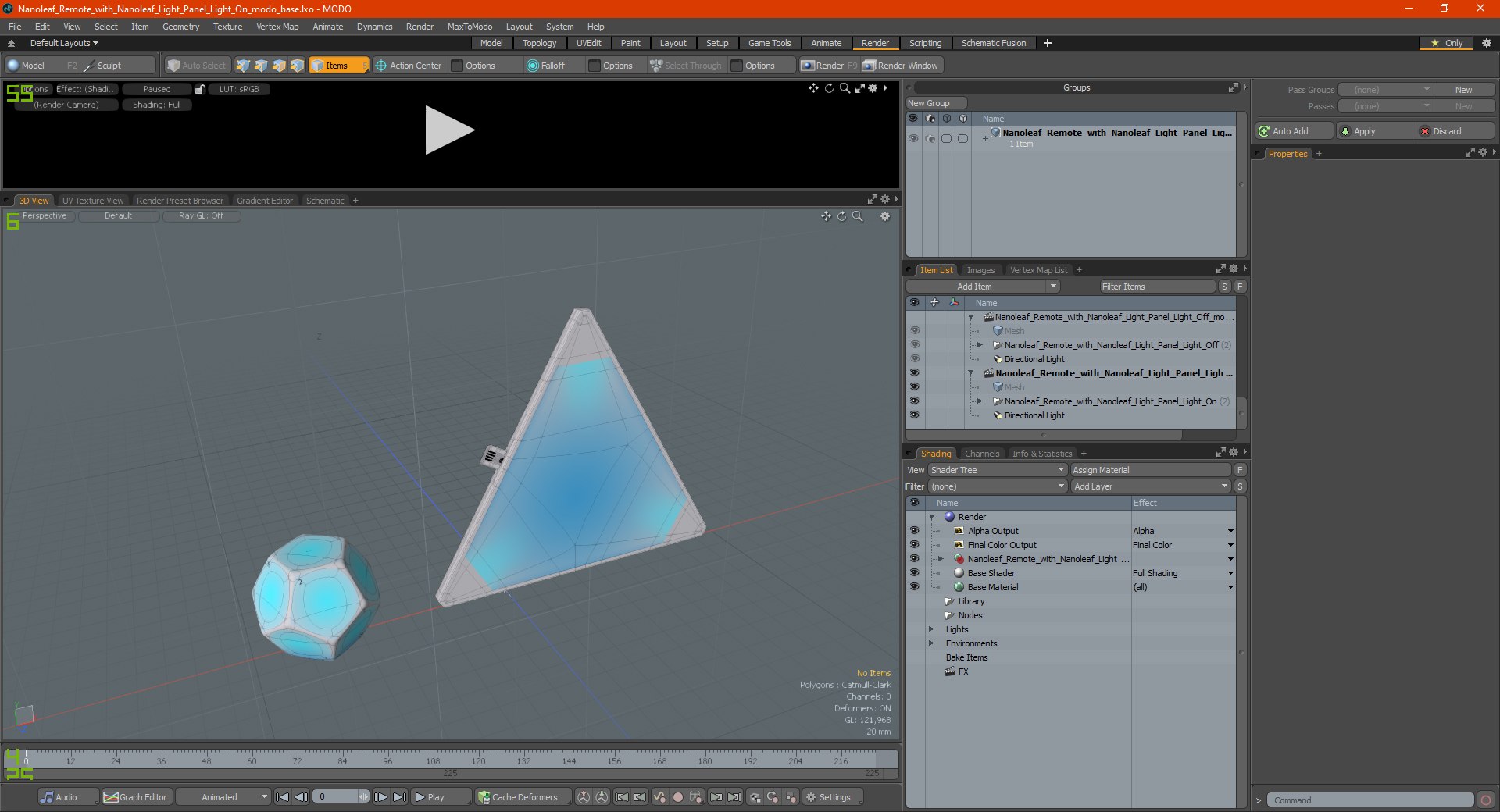Open the Add Layer dropdown

point(1152,486)
